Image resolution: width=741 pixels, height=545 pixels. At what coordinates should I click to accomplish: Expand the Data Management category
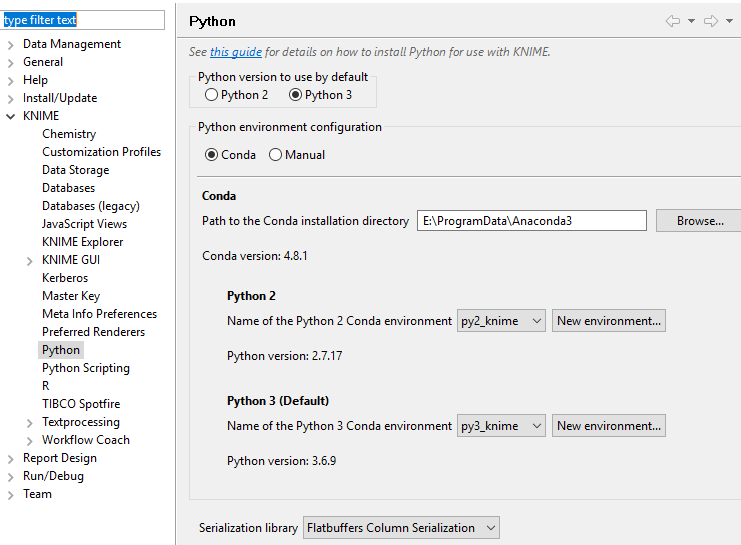coord(10,45)
